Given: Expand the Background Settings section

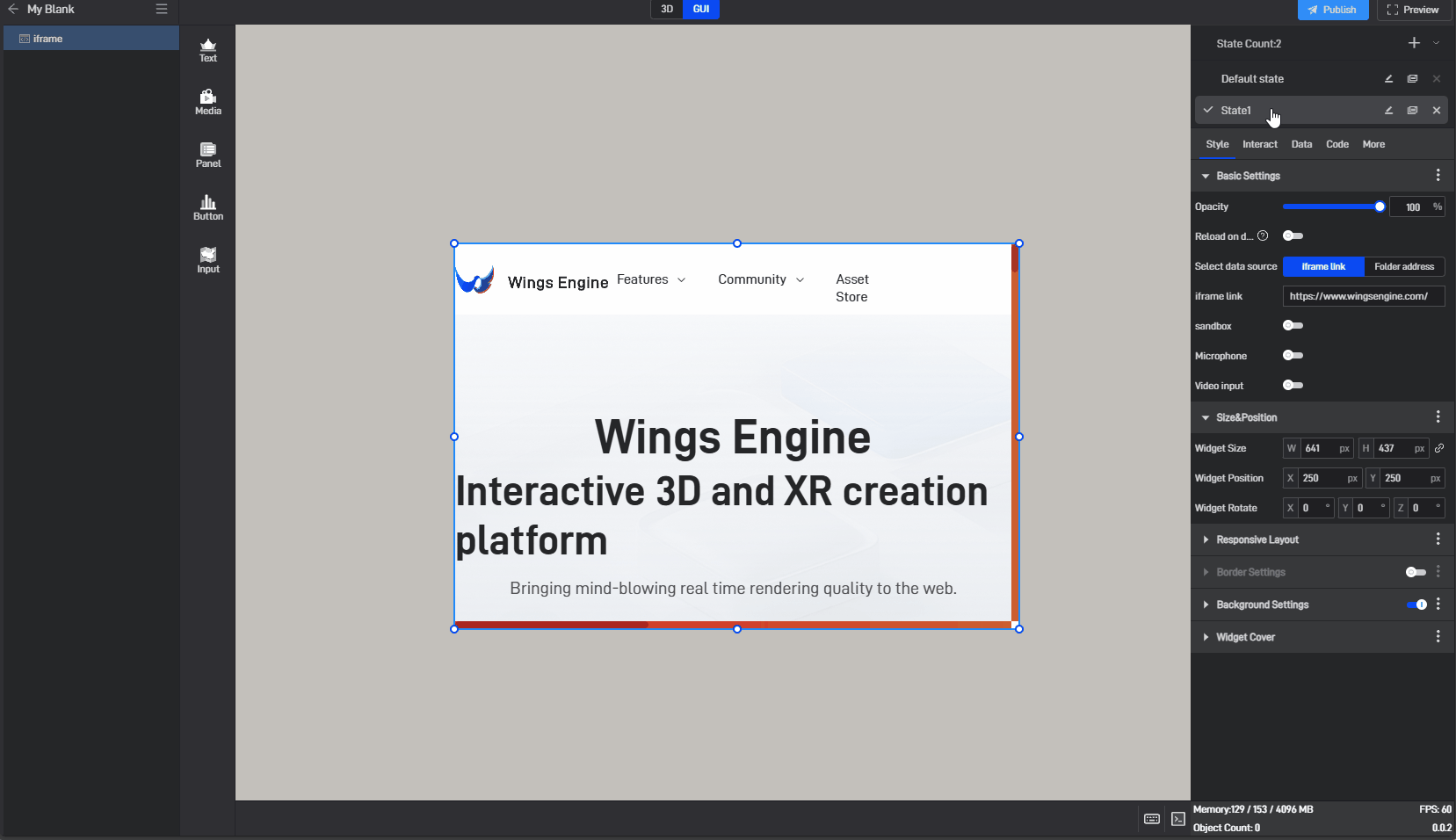Looking at the screenshot, I should [1206, 605].
